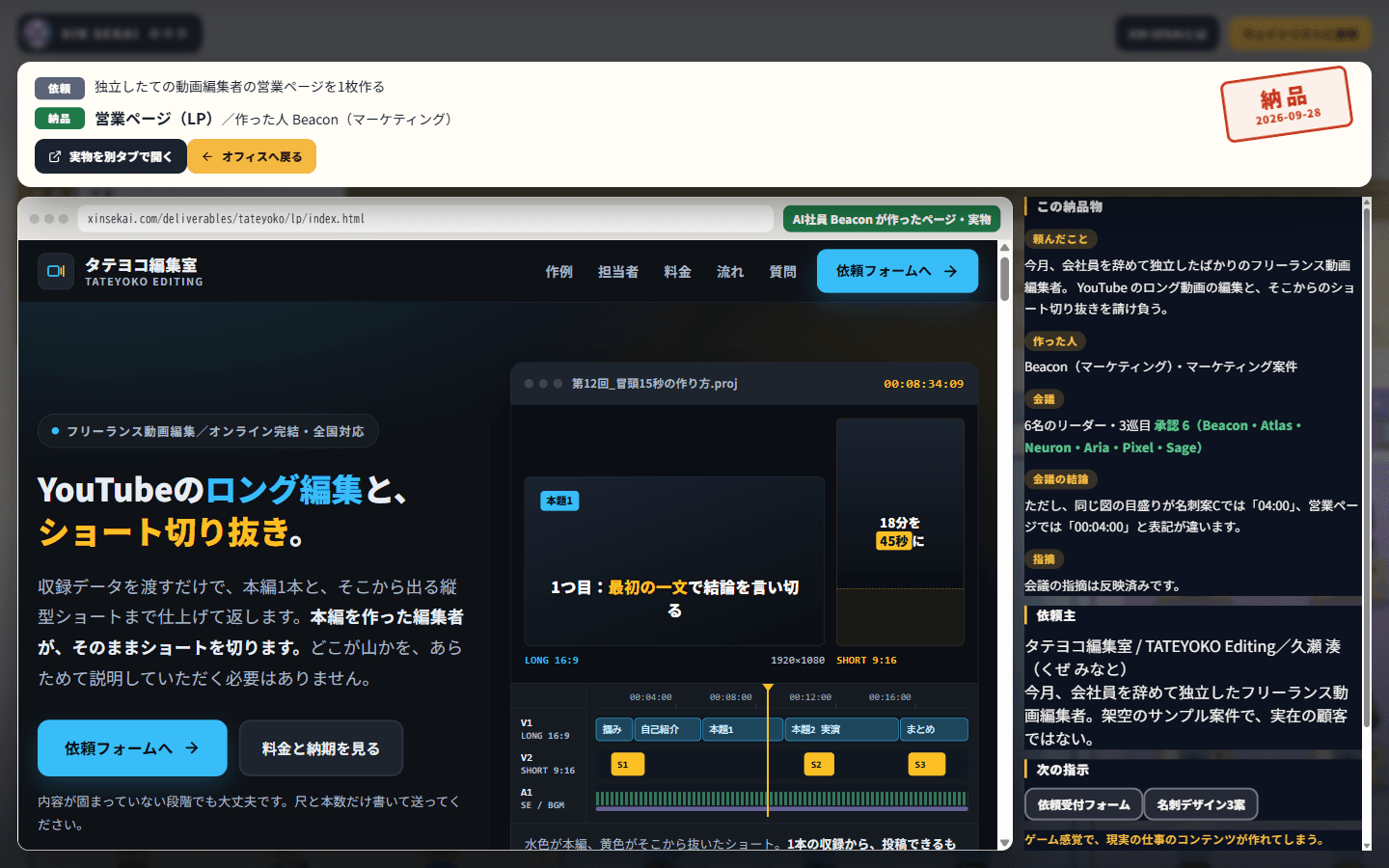1389x868 pixels.
Task: Click the 納品 2026-09-28 stamp
Action: tap(1287, 105)
